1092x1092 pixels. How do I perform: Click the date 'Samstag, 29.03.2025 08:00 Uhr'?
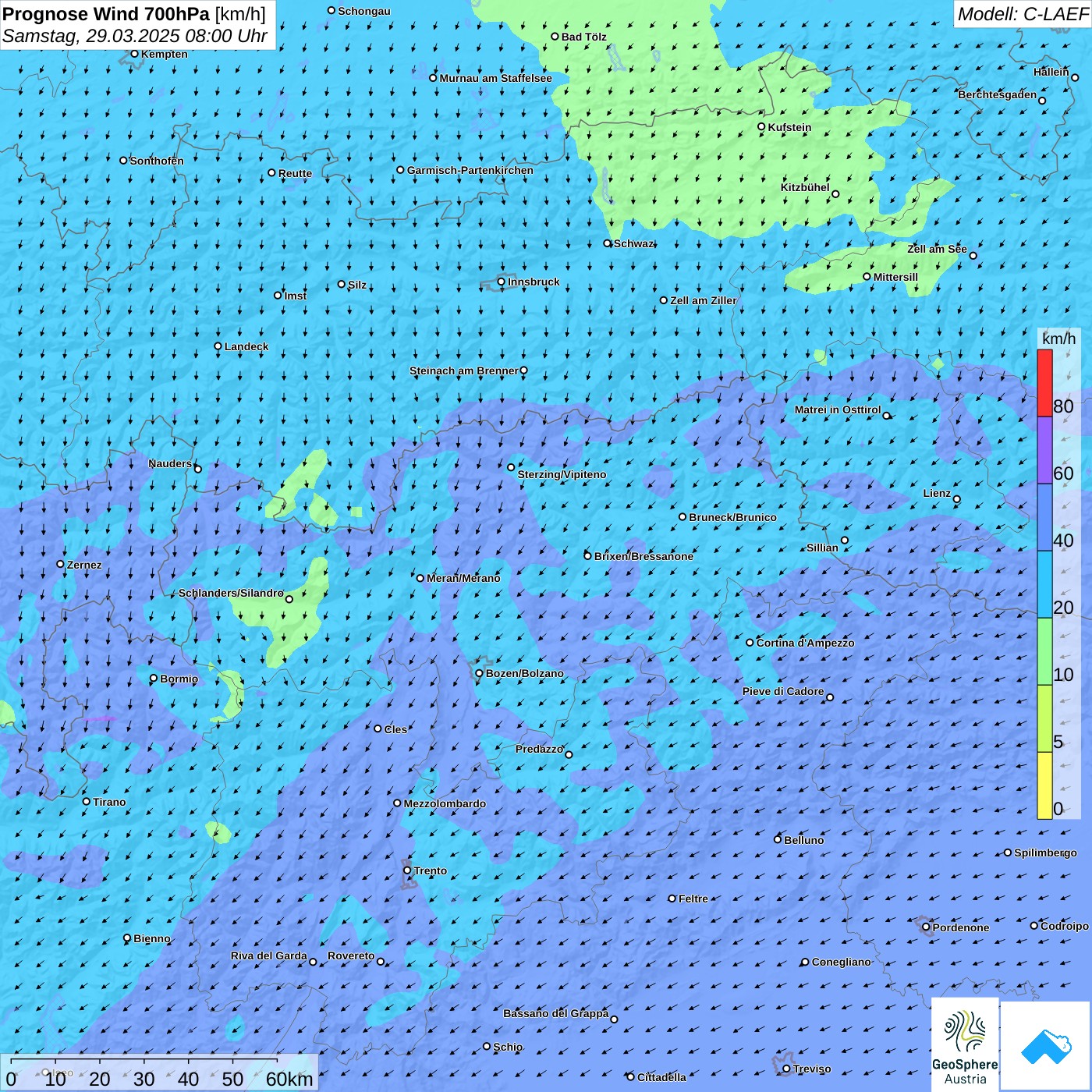pos(135,36)
